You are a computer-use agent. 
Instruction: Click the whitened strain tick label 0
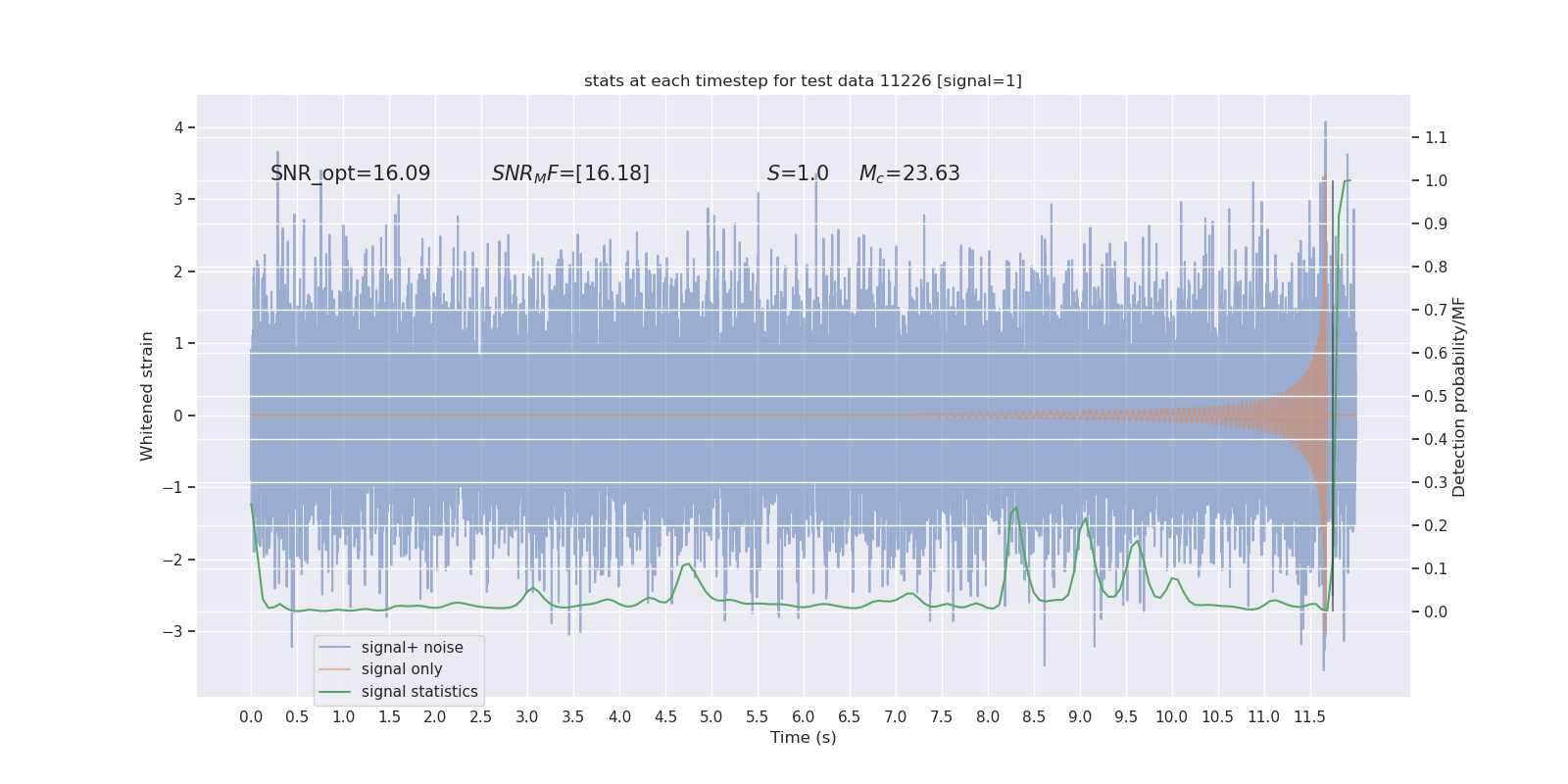pos(178,416)
